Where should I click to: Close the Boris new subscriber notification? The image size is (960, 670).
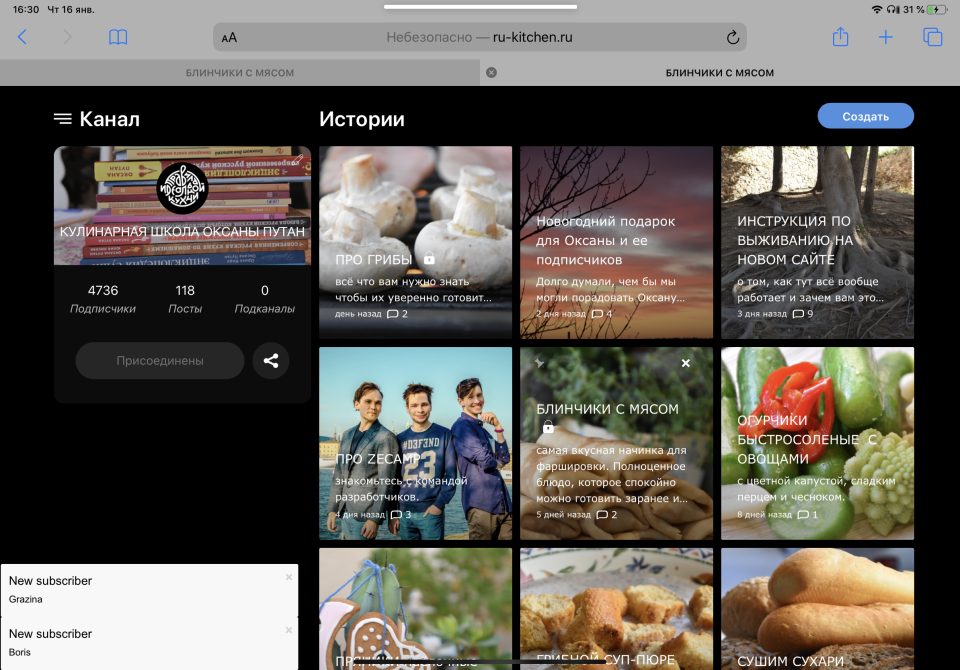289,630
